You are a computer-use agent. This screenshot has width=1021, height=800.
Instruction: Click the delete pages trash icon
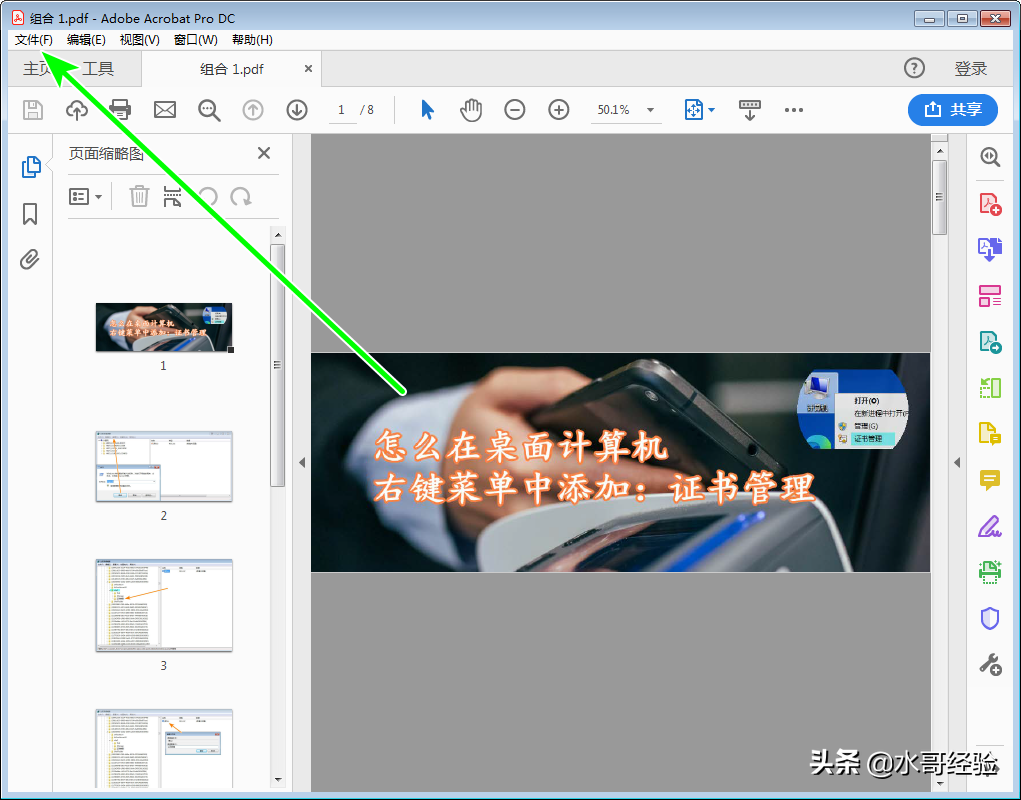pos(139,196)
